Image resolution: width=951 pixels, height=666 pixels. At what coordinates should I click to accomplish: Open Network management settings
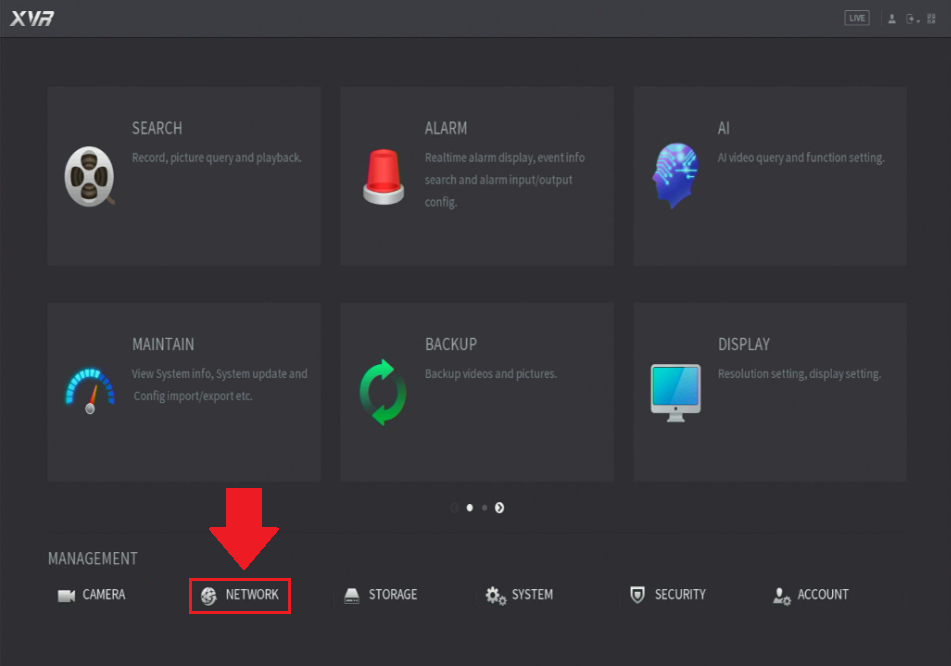[x=240, y=596]
